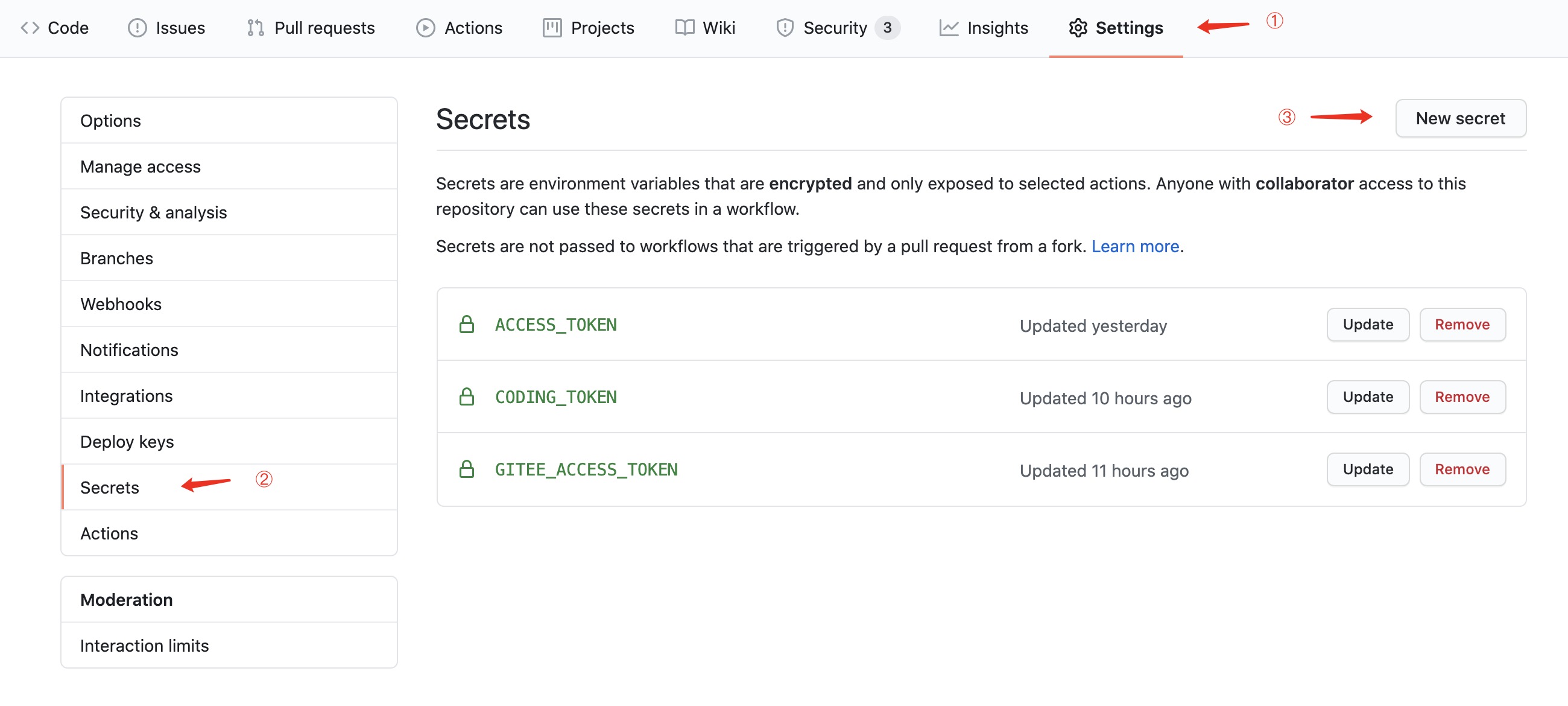Open the Learn more link

[1134, 246]
